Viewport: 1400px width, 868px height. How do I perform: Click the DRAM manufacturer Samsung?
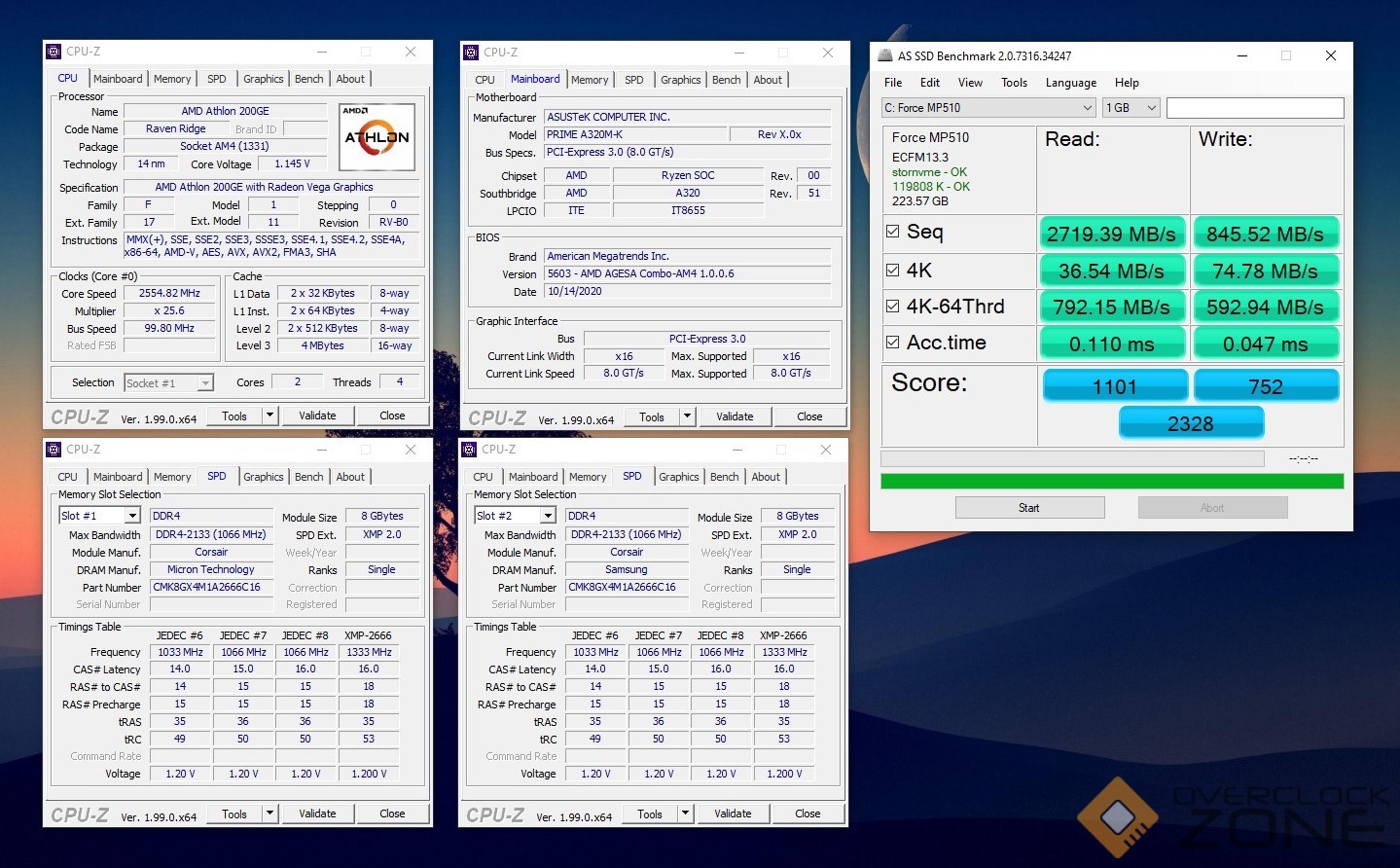[627, 569]
